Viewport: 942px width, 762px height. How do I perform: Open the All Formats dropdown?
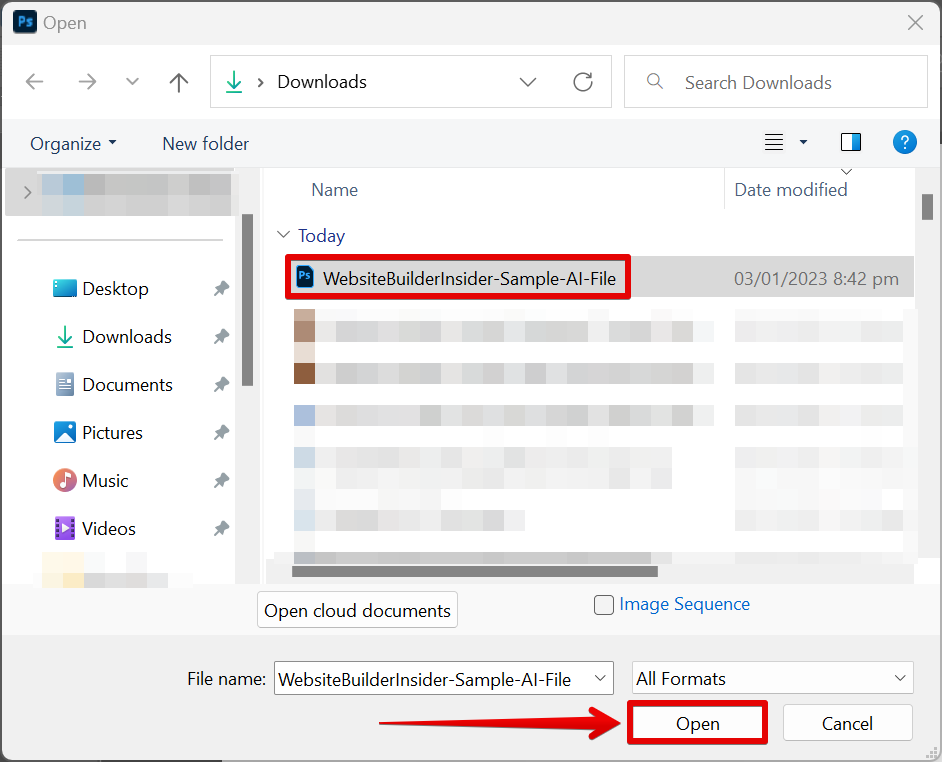(x=773, y=678)
